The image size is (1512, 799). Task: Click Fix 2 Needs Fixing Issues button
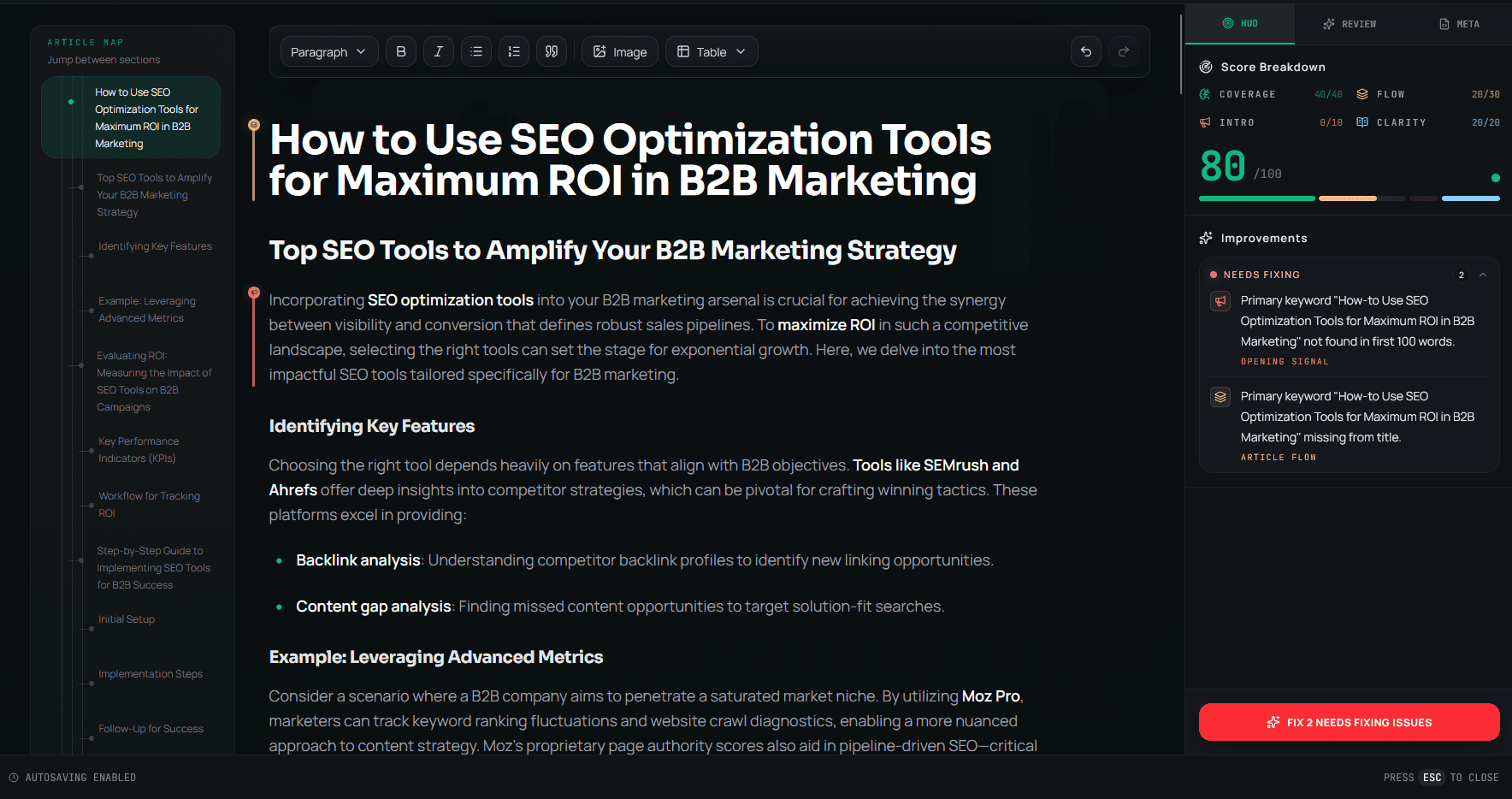pos(1350,722)
